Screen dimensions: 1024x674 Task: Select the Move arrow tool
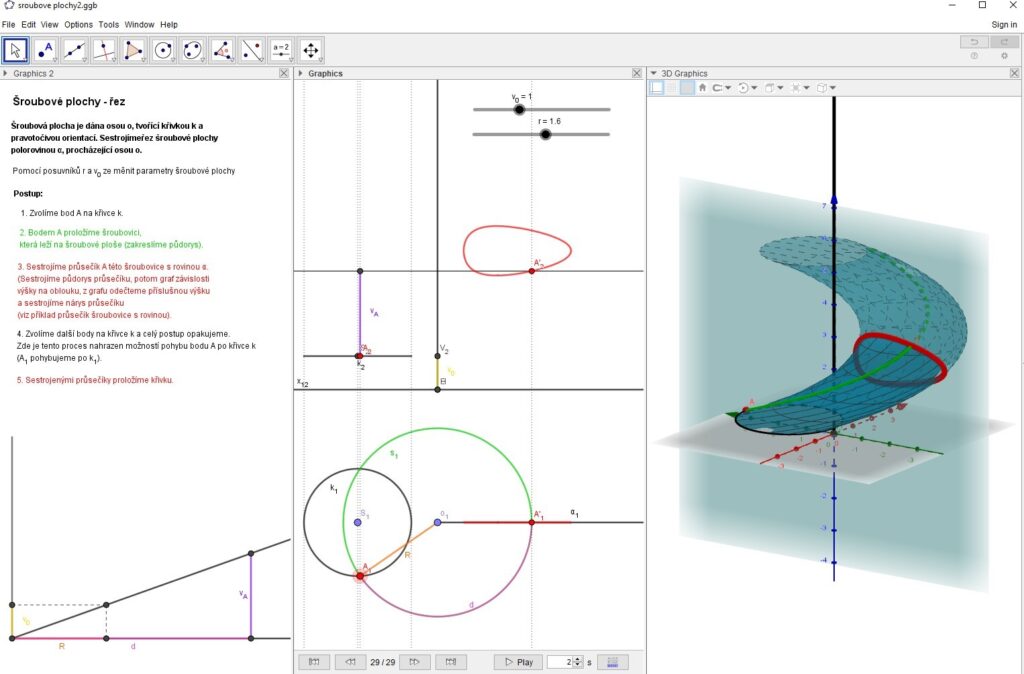pyautogui.click(x=16, y=50)
